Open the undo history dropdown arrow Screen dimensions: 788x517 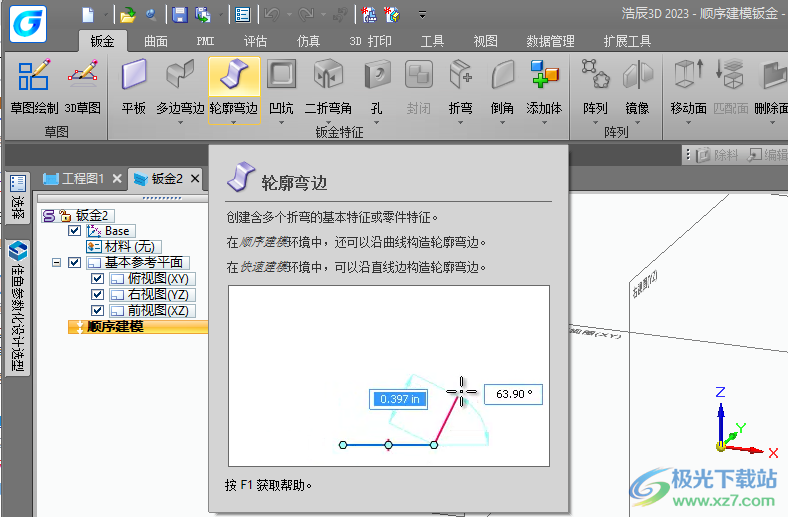(289, 16)
